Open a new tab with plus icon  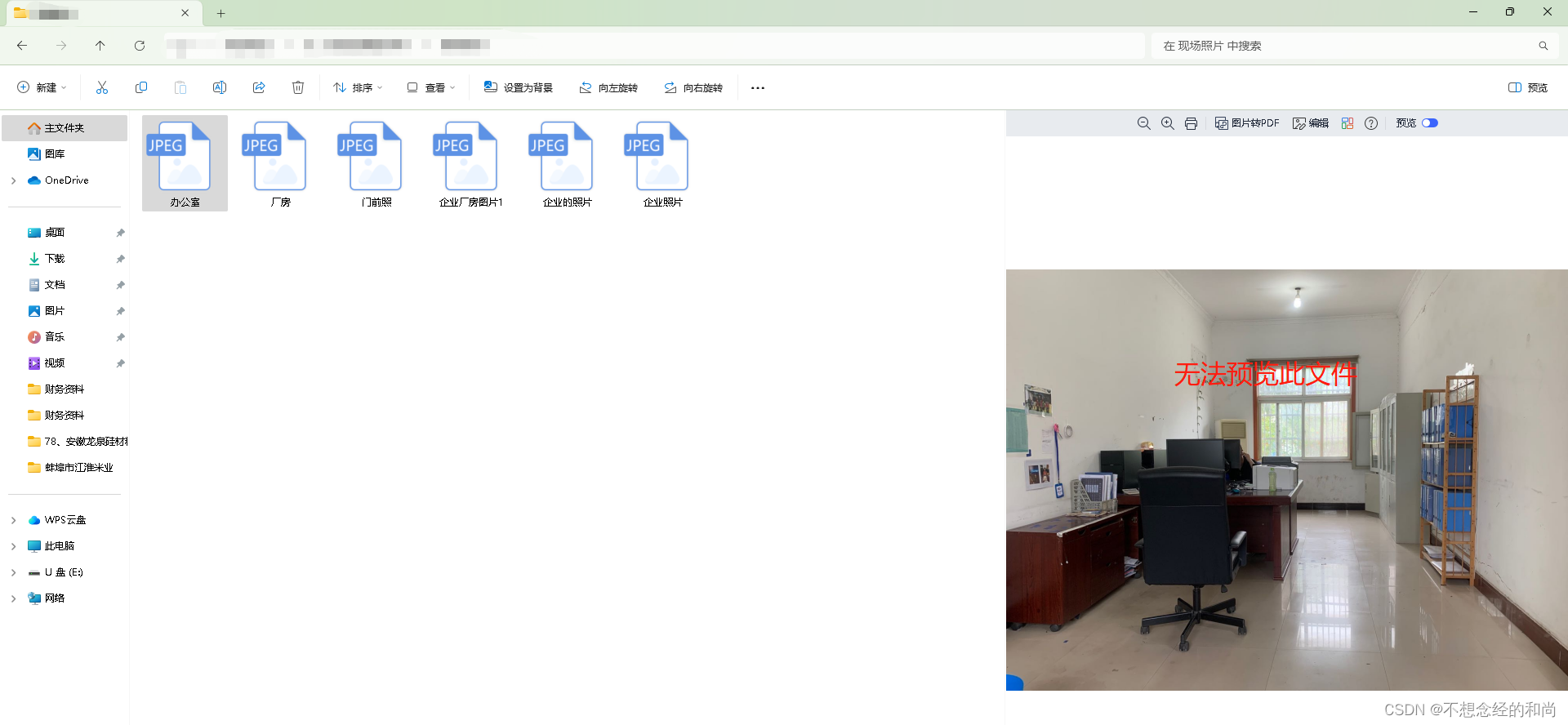click(220, 13)
